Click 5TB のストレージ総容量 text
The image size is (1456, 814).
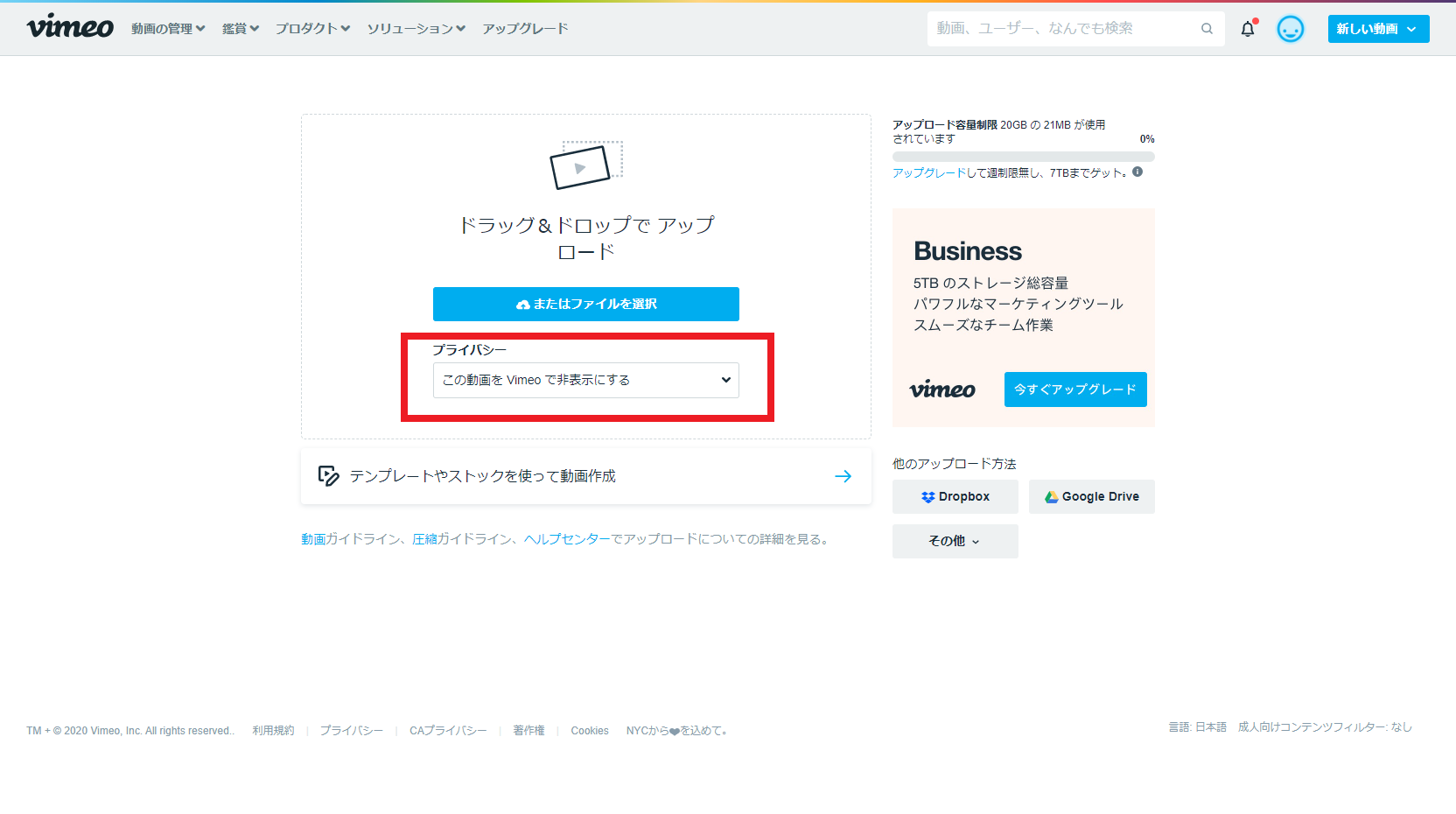click(990, 283)
